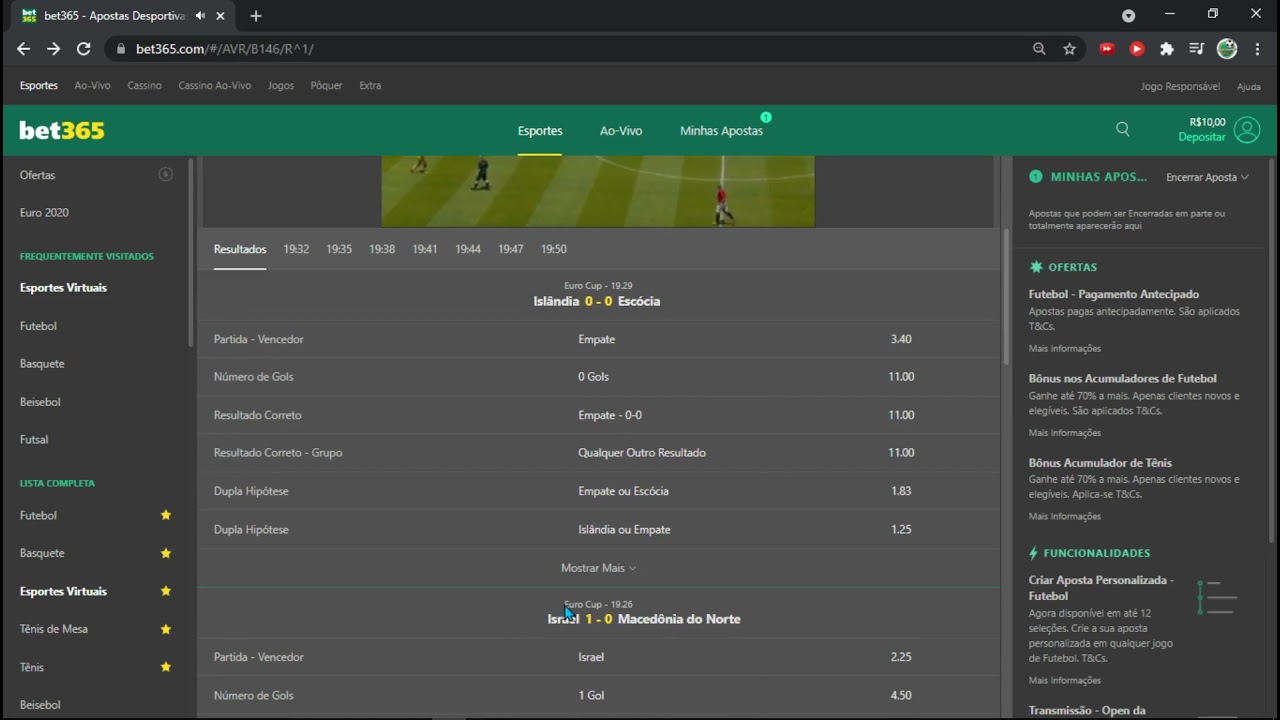
Task: Click the left sidebar scrollbar
Action: coord(190,252)
